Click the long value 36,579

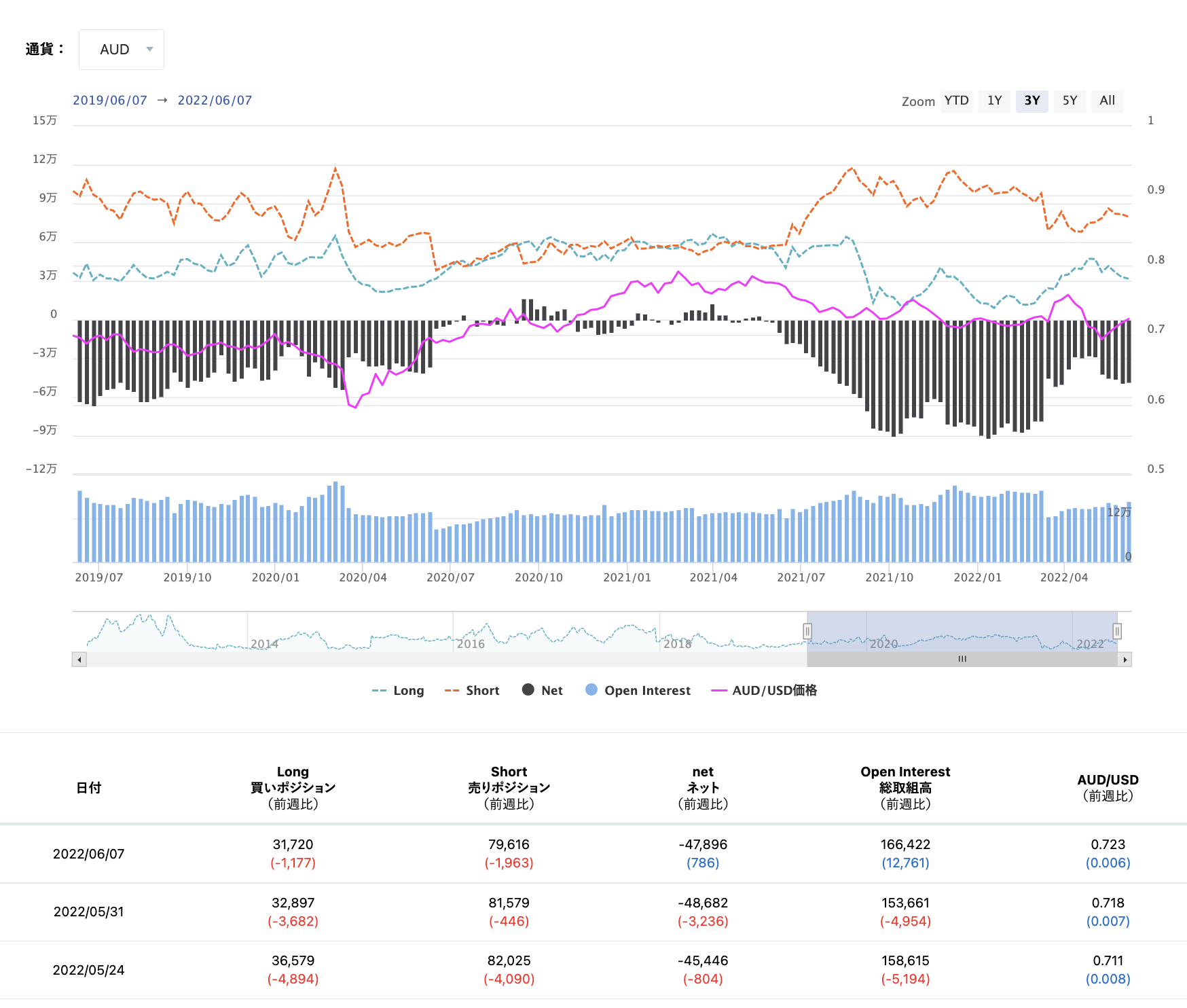point(293,961)
